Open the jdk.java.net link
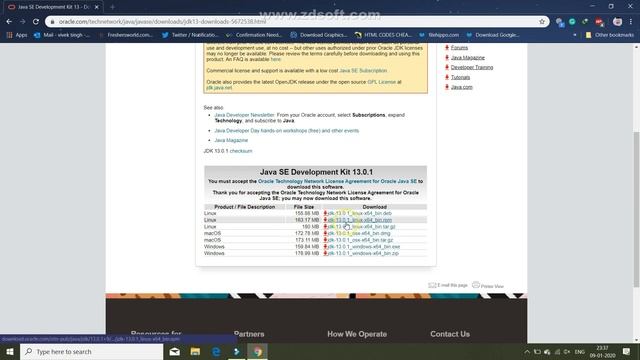This screenshot has width=640, height=360. (x=219, y=88)
